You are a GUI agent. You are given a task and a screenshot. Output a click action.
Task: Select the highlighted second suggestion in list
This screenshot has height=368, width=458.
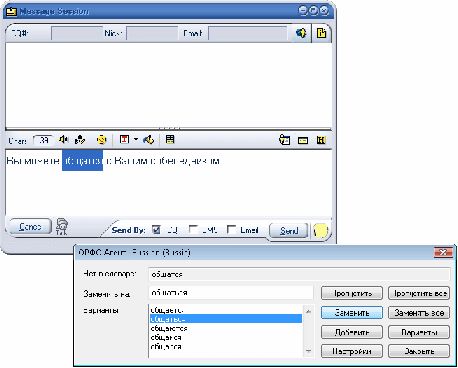point(226,319)
